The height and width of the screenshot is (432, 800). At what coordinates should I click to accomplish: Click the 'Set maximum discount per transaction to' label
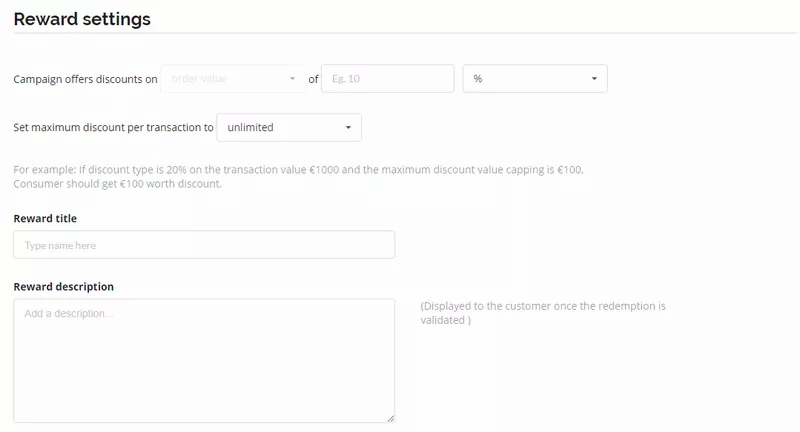point(113,128)
